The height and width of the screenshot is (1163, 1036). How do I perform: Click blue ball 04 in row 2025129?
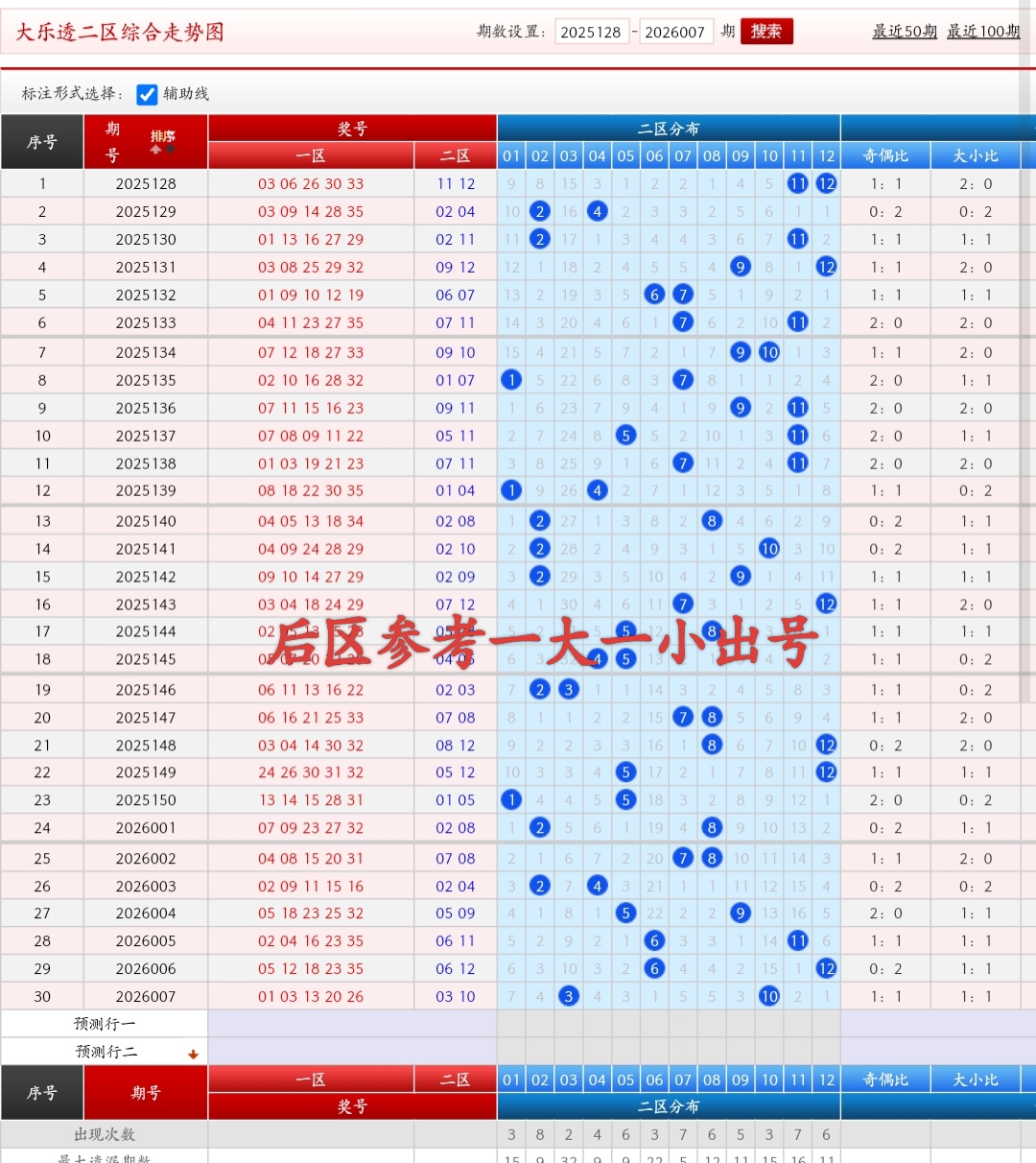[x=598, y=211]
